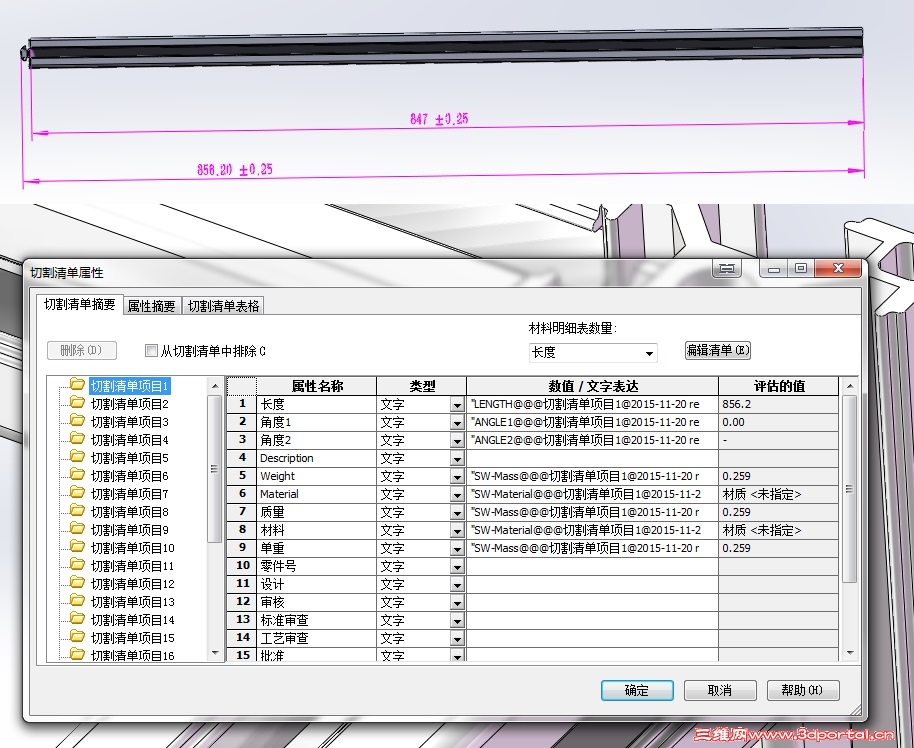Open type dropdown for 质量 row
Image resolution: width=914 pixels, height=748 pixels.
(458, 514)
